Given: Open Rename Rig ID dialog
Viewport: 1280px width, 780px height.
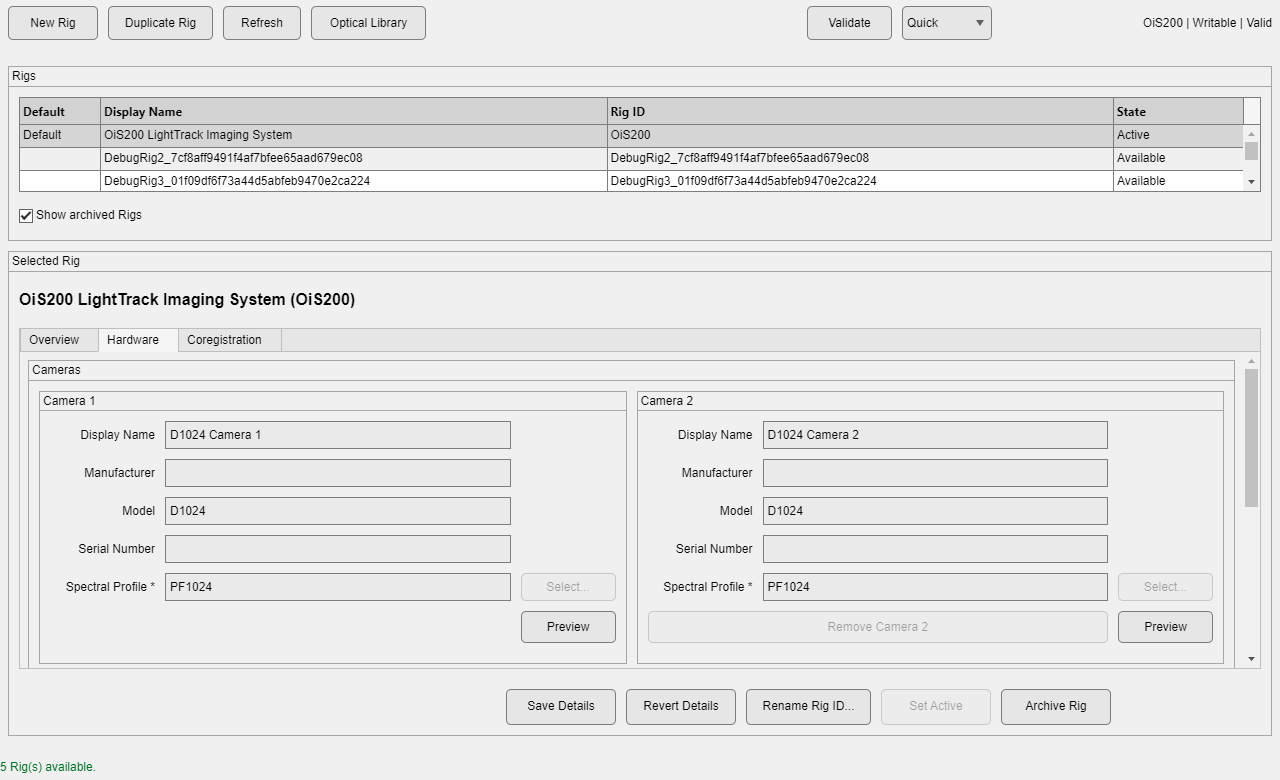Looking at the screenshot, I should tap(808, 706).
